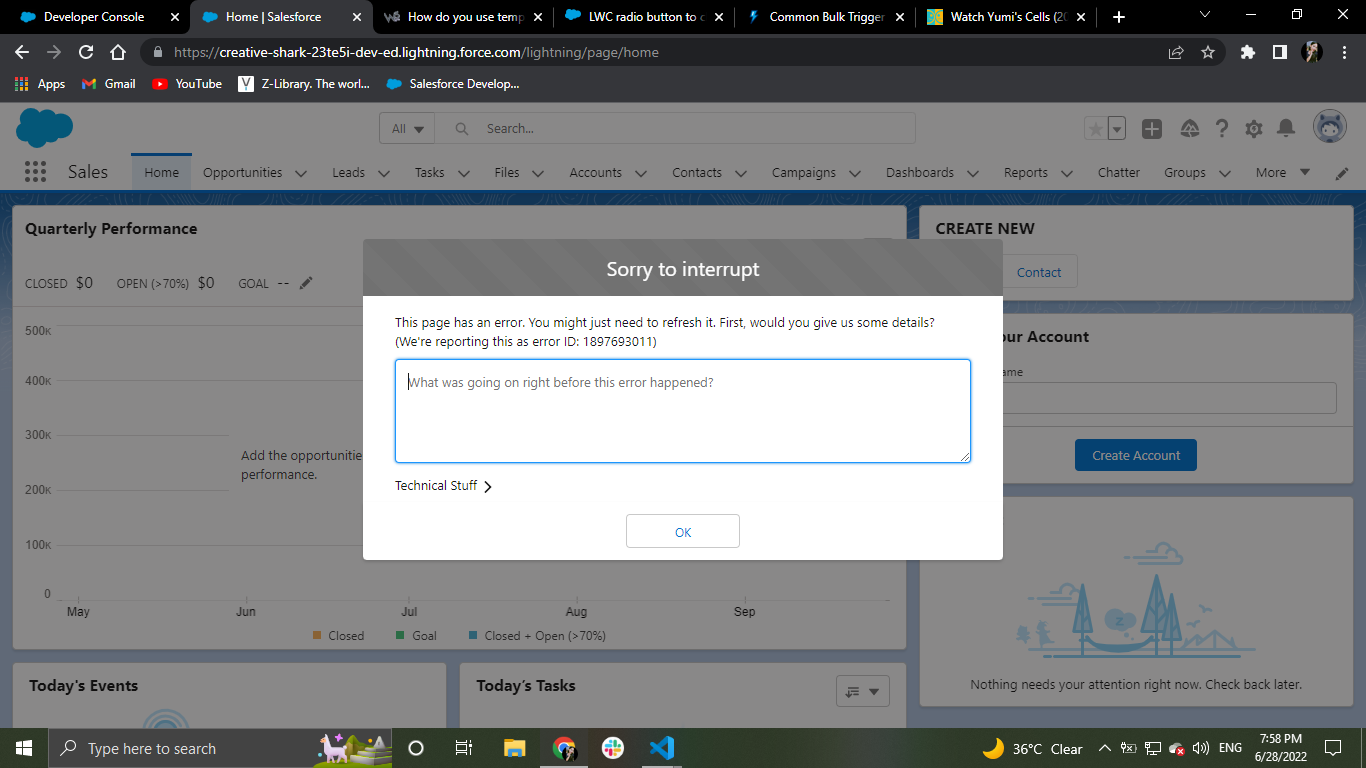
Task: Open the Today's Tasks sort dropdown
Action: tap(862, 691)
